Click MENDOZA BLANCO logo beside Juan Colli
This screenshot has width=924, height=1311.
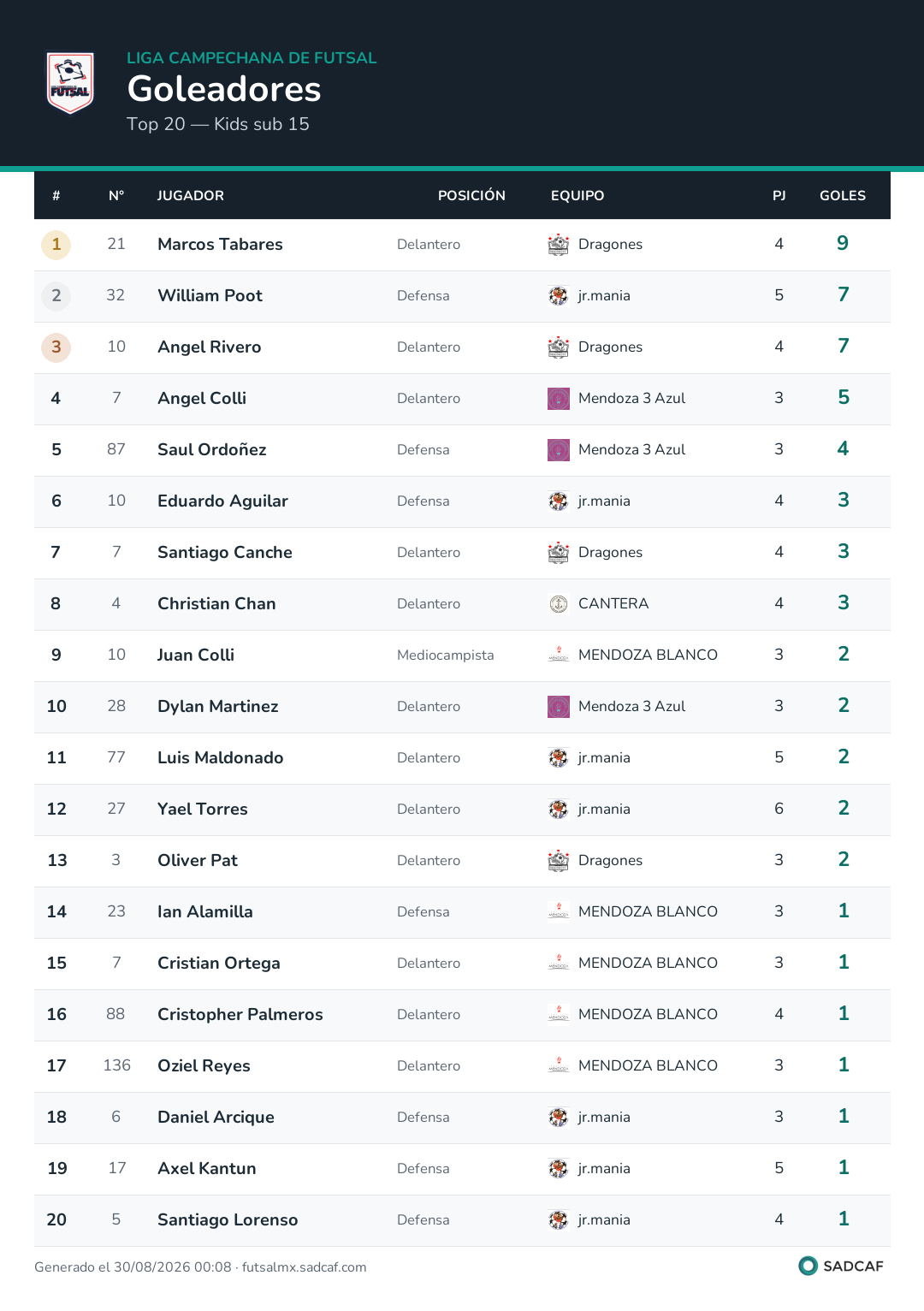tap(559, 655)
